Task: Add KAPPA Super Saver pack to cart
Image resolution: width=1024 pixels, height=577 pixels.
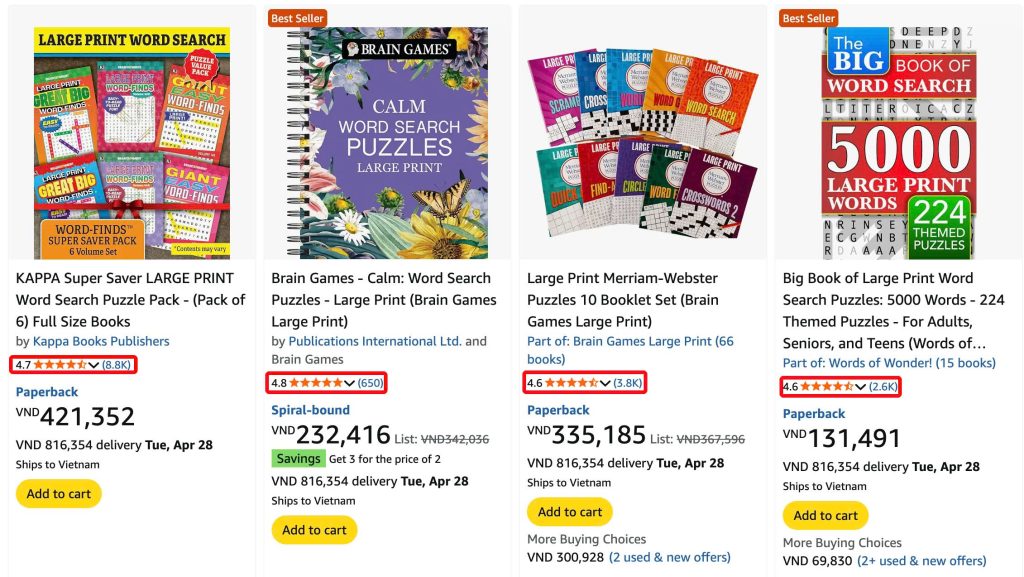Action: 58,494
